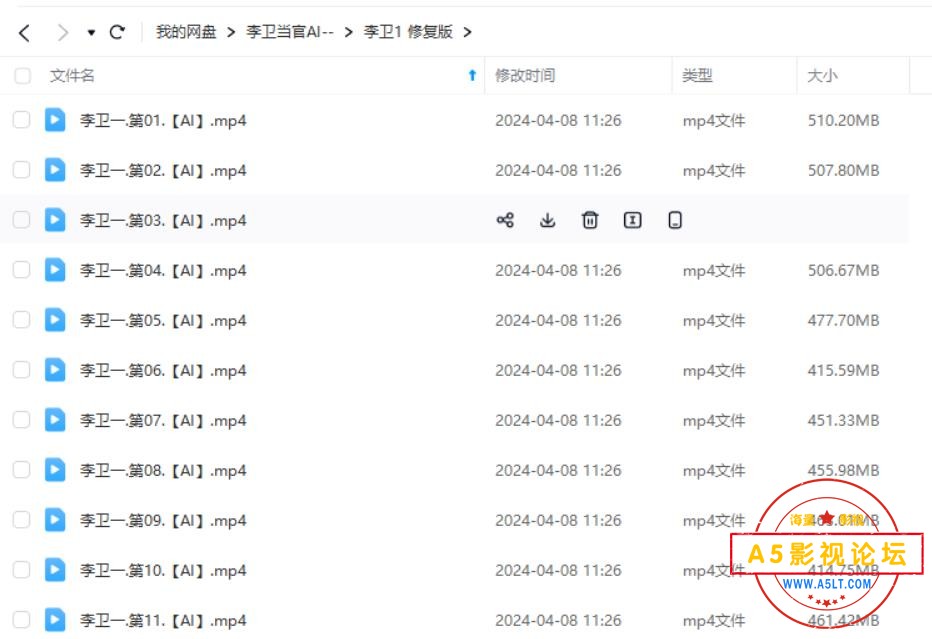This screenshot has width=932, height=639.
Task: Select file name 李卫一.第04.【AI】.mp4
Action: (x=163, y=270)
